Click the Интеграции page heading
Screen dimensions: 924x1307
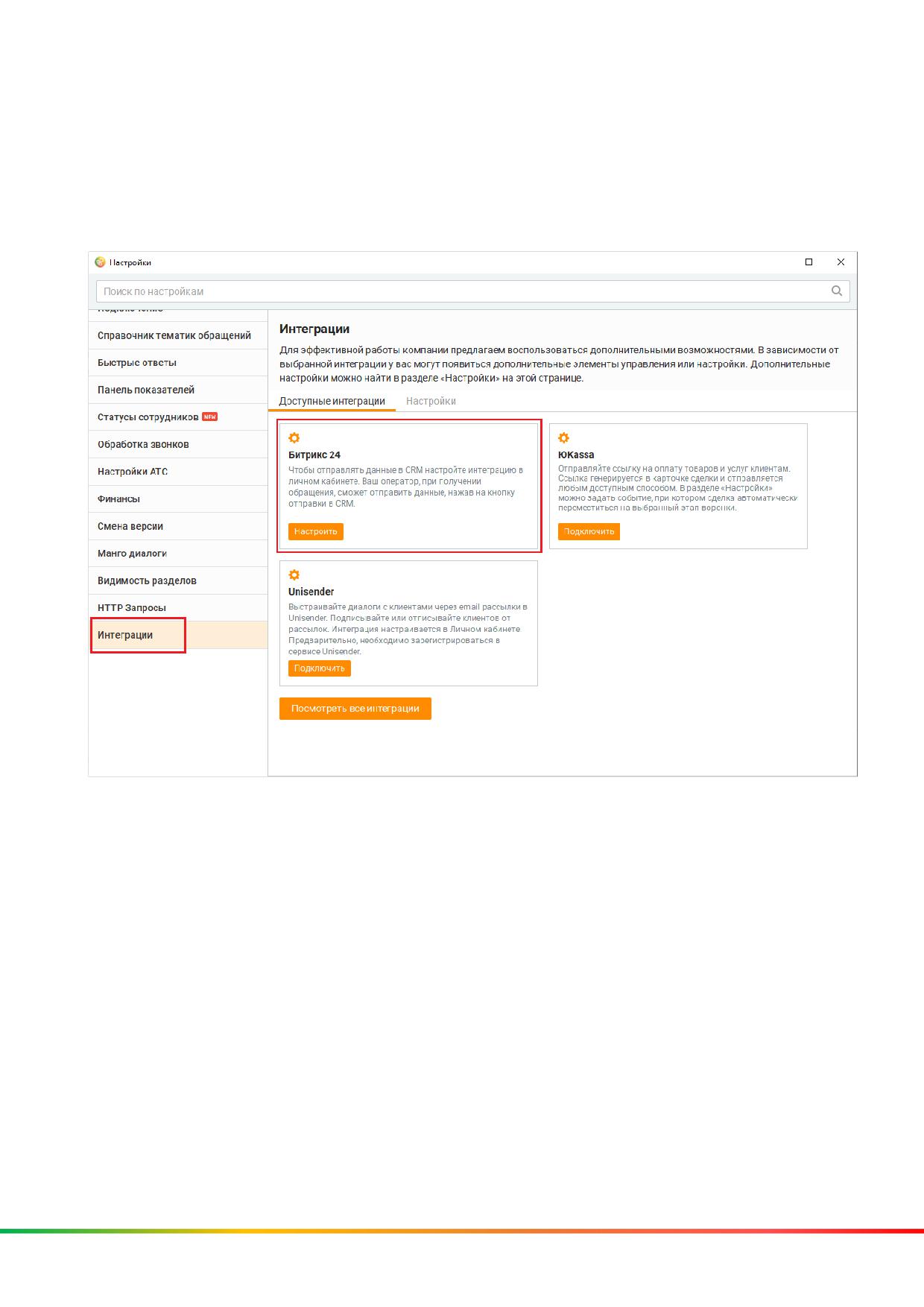[x=314, y=329]
